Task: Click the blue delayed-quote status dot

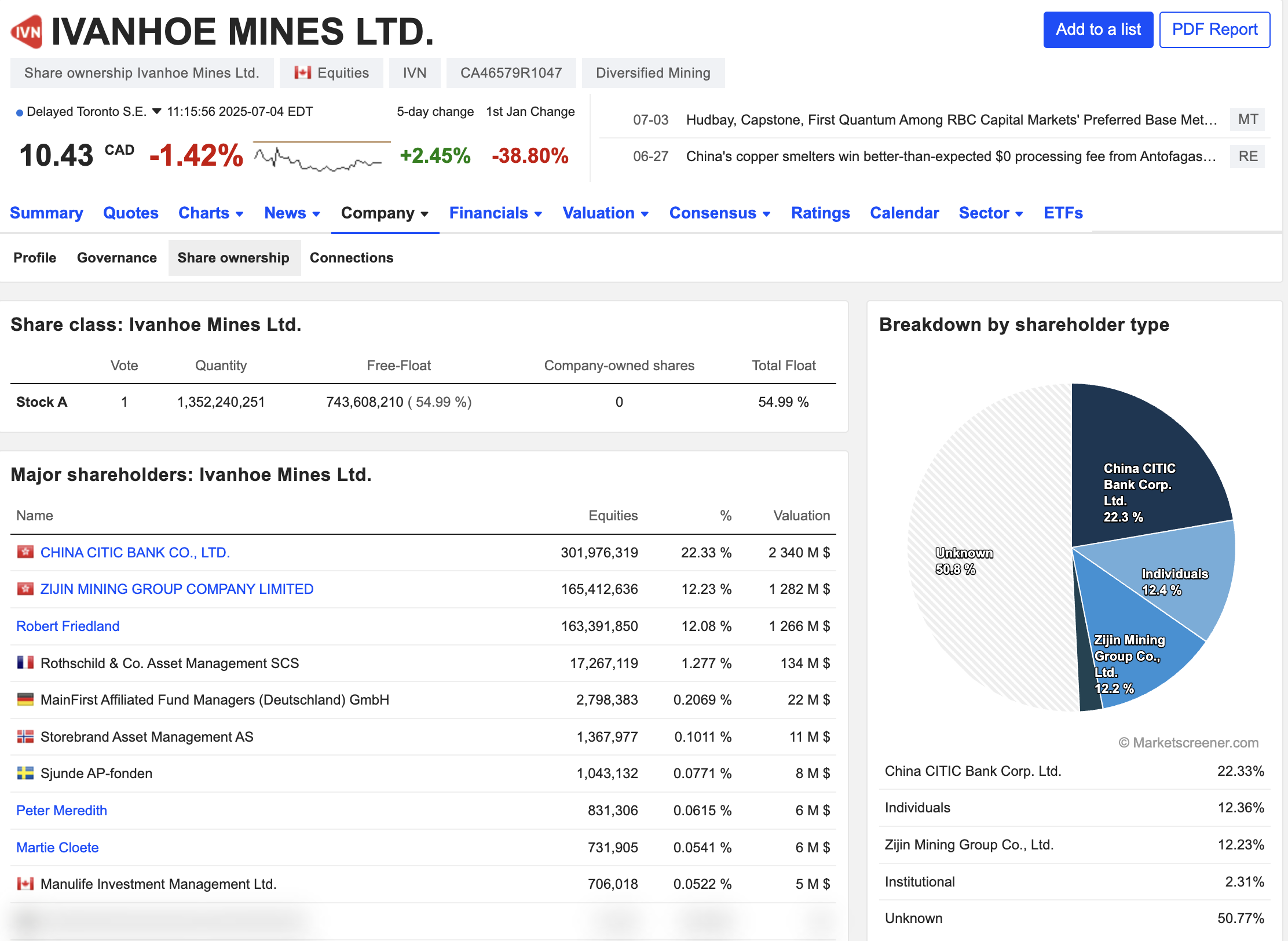Action: coord(20,112)
